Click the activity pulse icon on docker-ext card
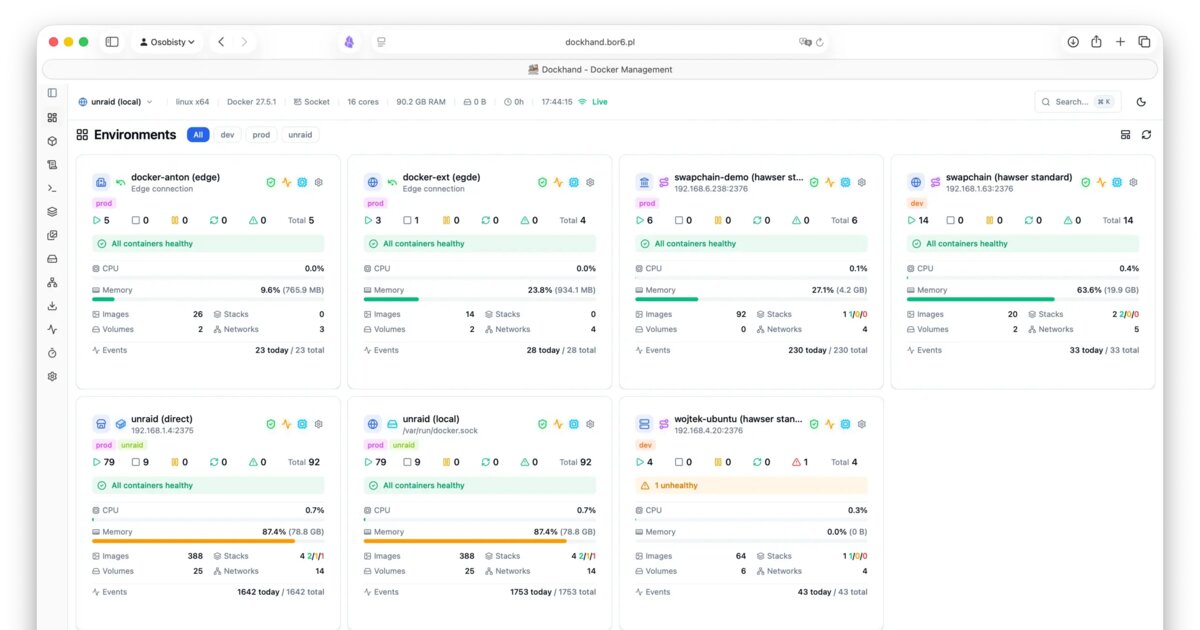 pyautogui.click(x=558, y=182)
